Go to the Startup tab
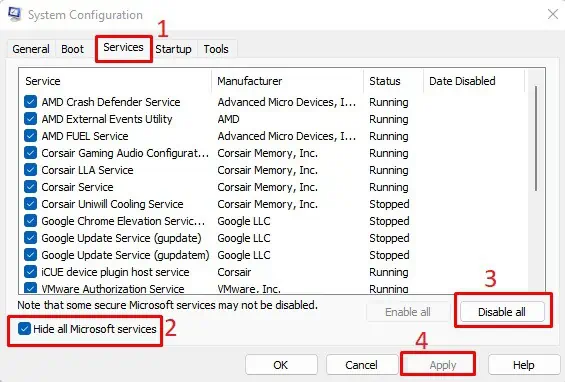The width and height of the screenshot is (565, 382). pyautogui.click(x=173, y=49)
